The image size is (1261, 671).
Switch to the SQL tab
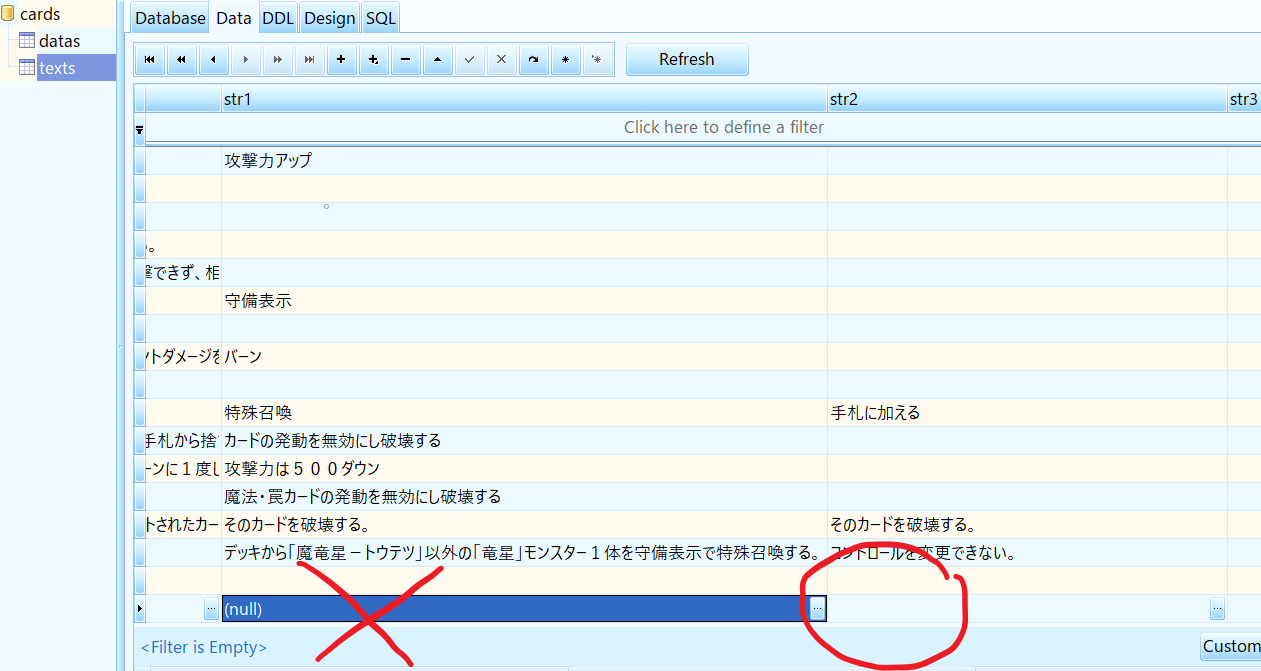tap(380, 17)
